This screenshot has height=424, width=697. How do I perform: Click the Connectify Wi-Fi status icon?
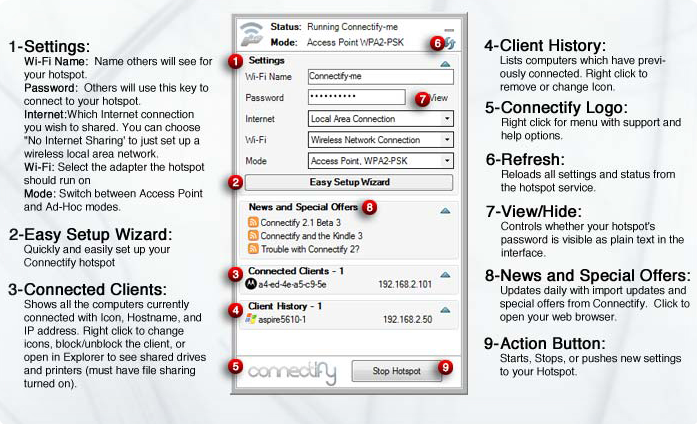point(252,34)
